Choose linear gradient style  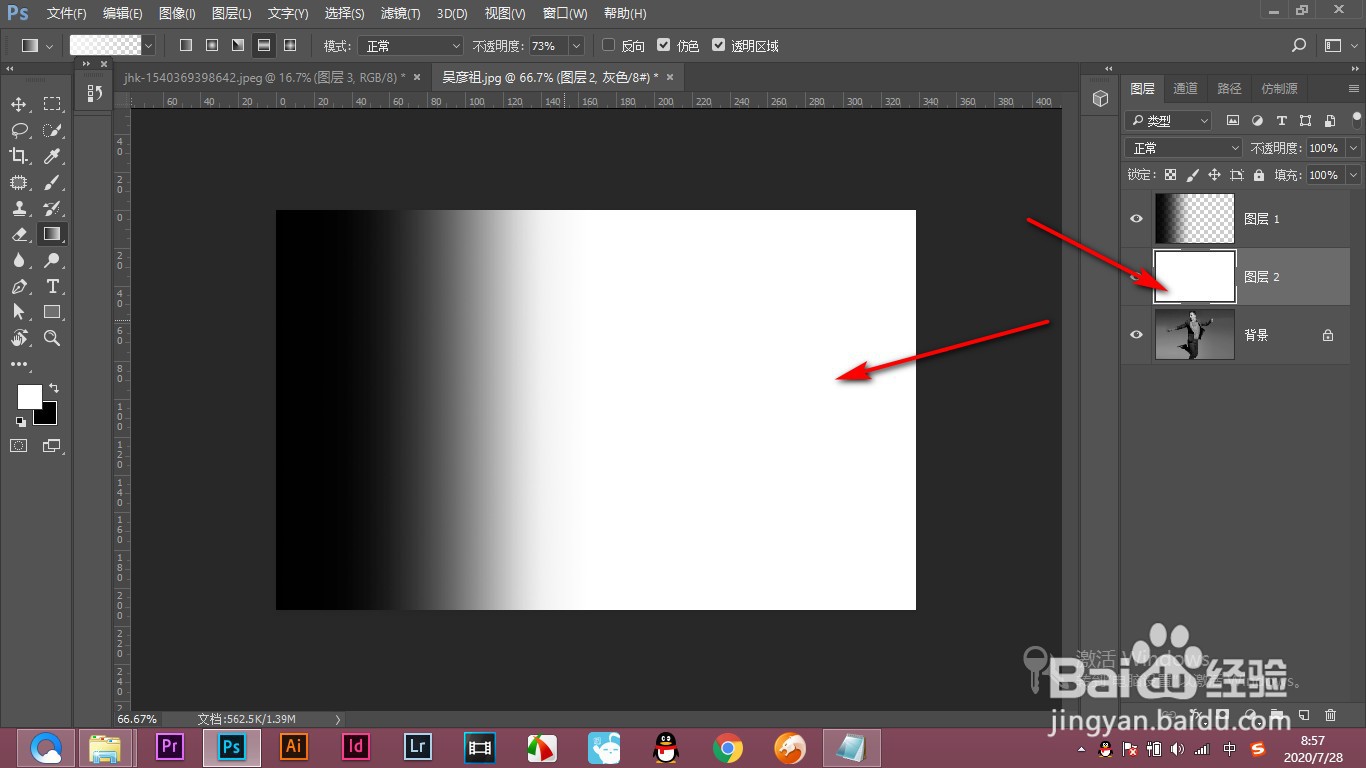[x=186, y=46]
